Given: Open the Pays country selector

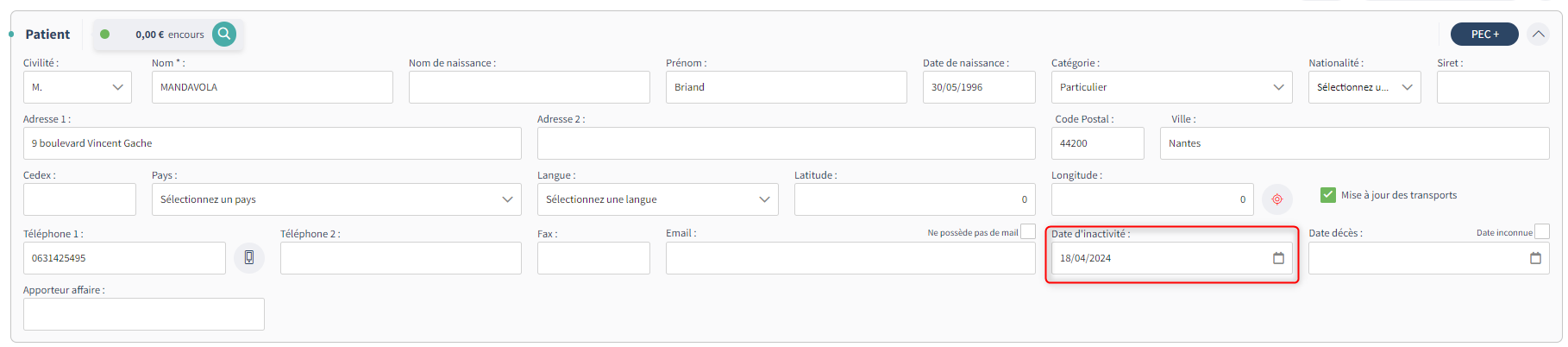Looking at the screenshot, I should click(336, 199).
